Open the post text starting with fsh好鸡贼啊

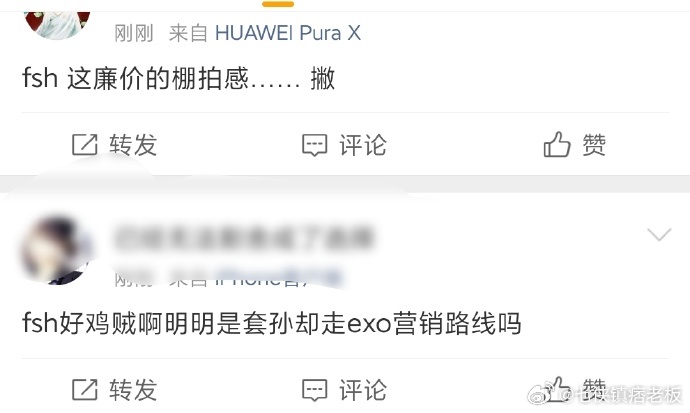pyautogui.click(x=272, y=323)
